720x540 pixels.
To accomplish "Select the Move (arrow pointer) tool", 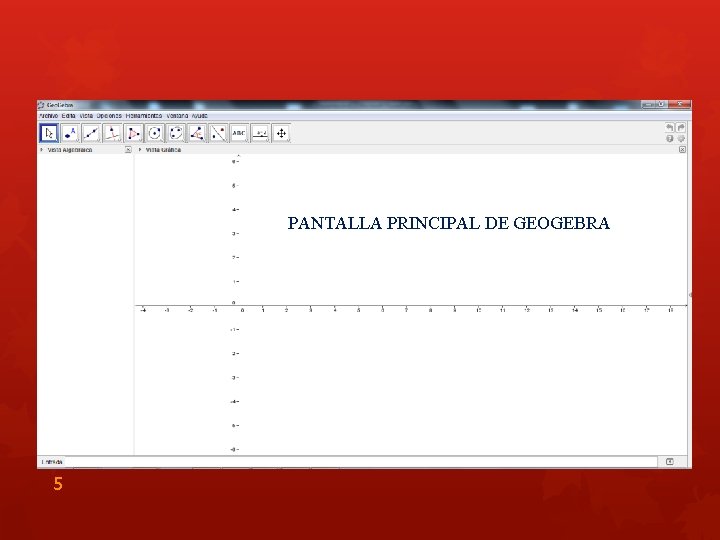I will (x=49, y=133).
